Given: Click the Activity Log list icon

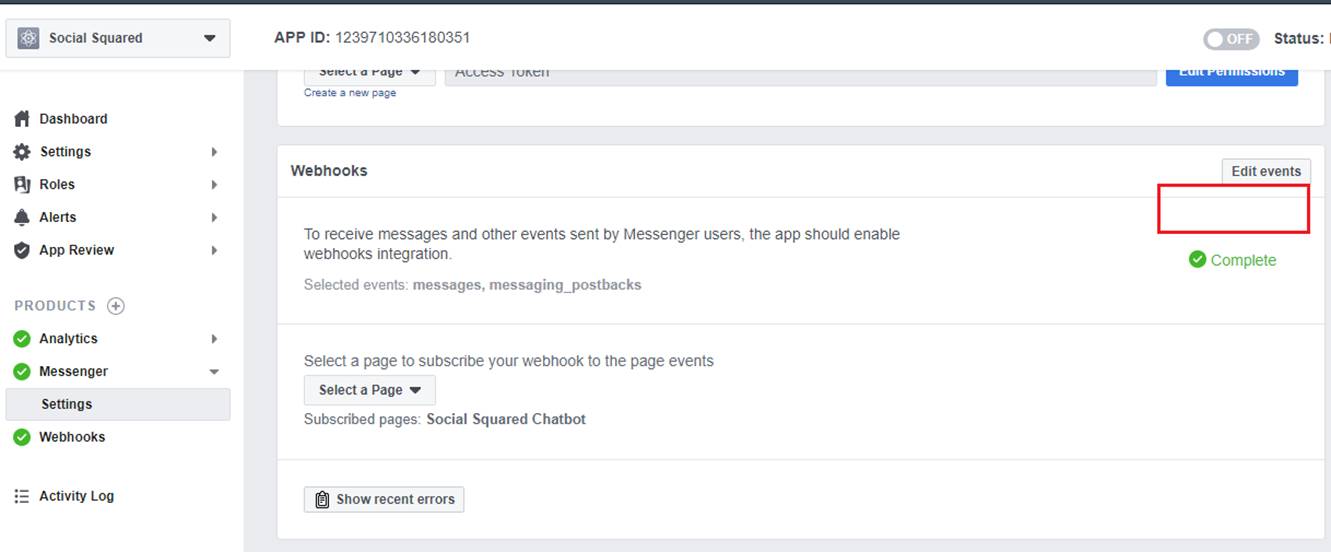Looking at the screenshot, I should pos(22,496).
